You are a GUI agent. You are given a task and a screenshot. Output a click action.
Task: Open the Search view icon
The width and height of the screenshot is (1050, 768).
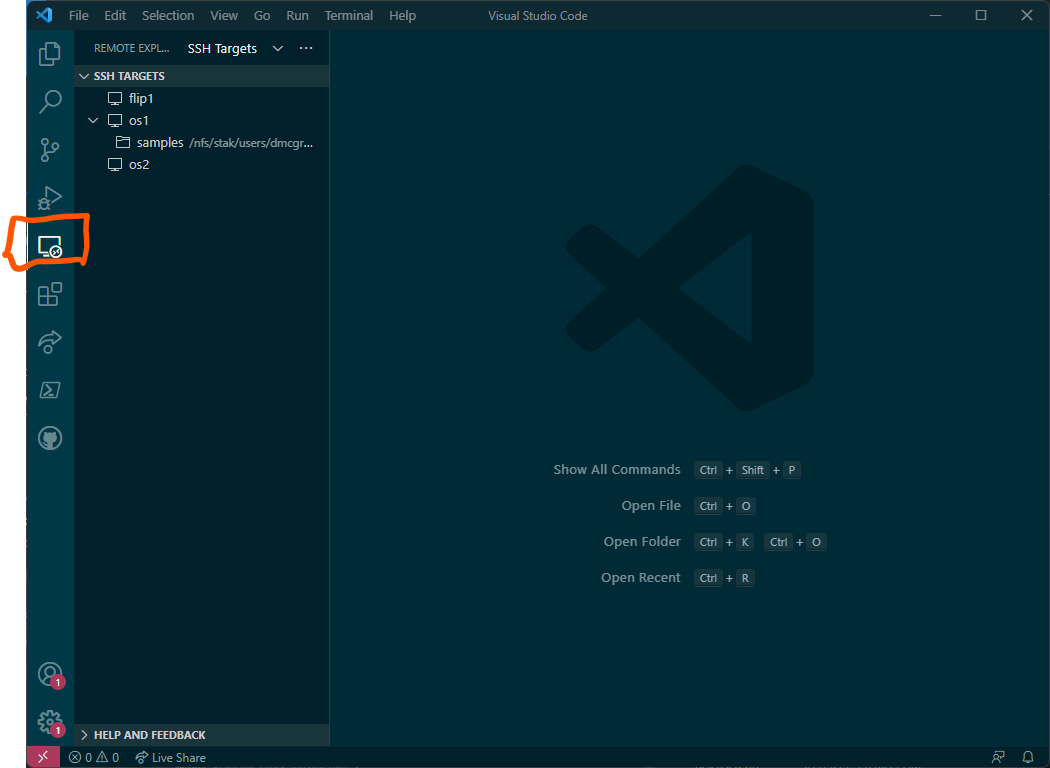(x=50, y=101)
